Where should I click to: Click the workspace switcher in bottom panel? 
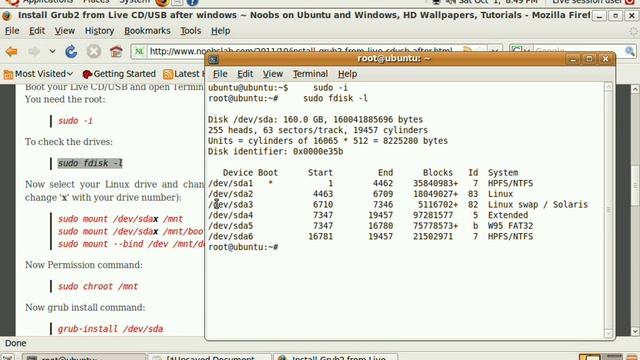(600, 357)
